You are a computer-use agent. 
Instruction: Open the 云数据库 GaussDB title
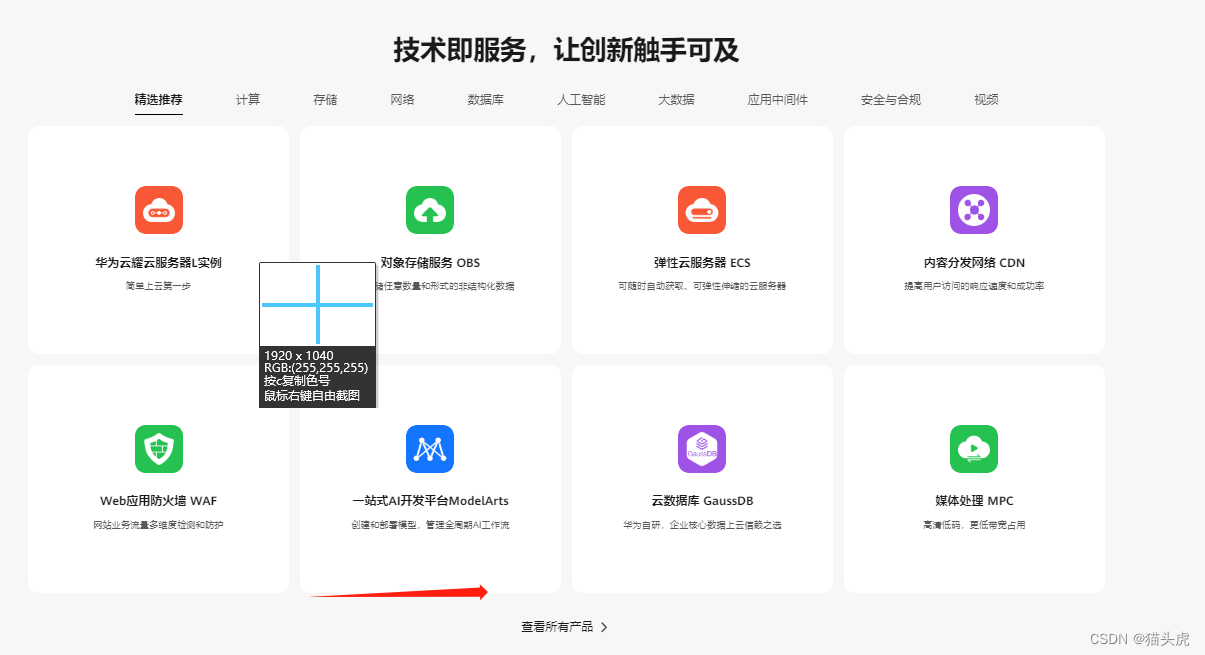[x=702, y=501]
